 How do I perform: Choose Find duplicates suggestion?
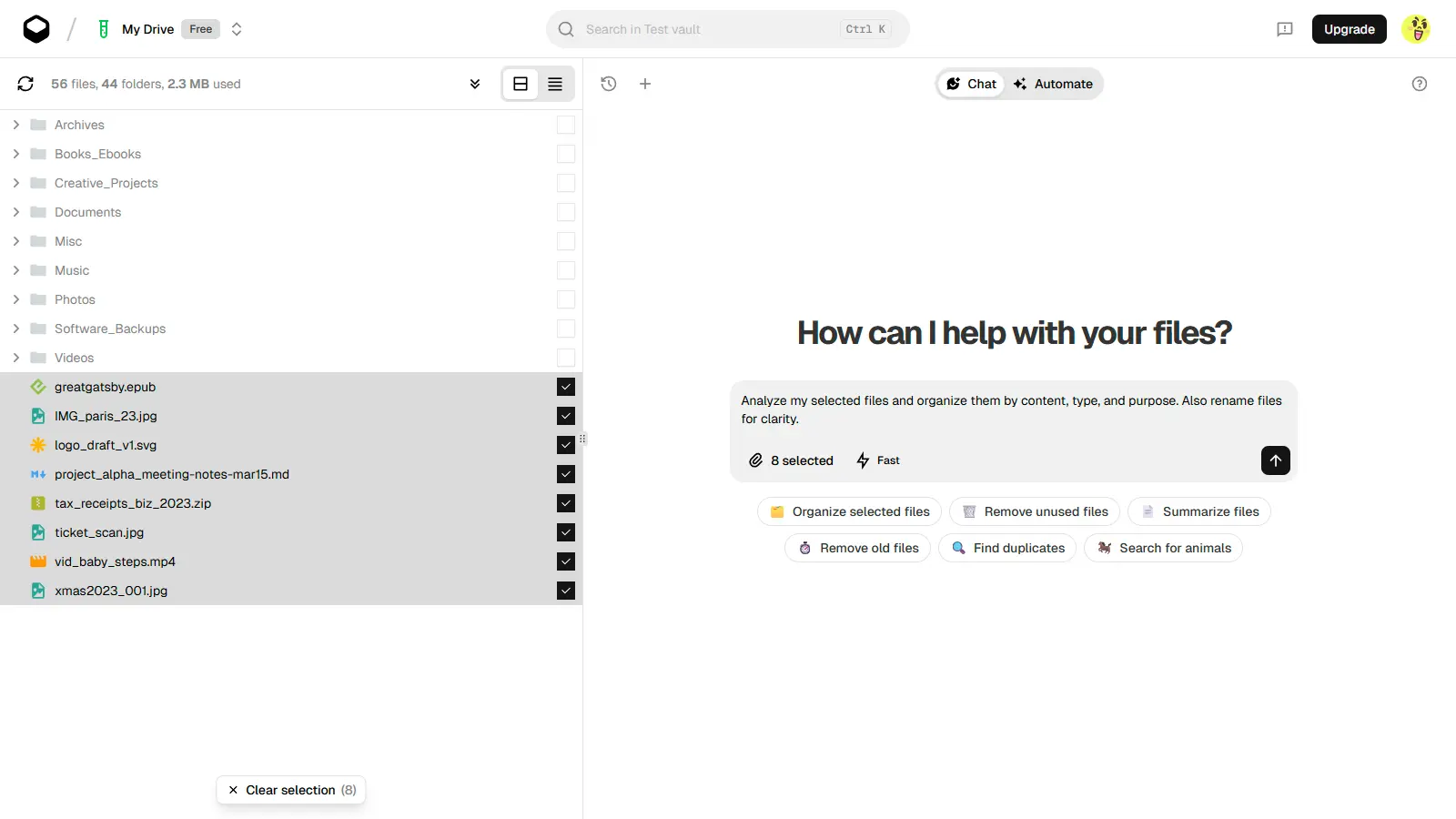[x=1007, y=548]
